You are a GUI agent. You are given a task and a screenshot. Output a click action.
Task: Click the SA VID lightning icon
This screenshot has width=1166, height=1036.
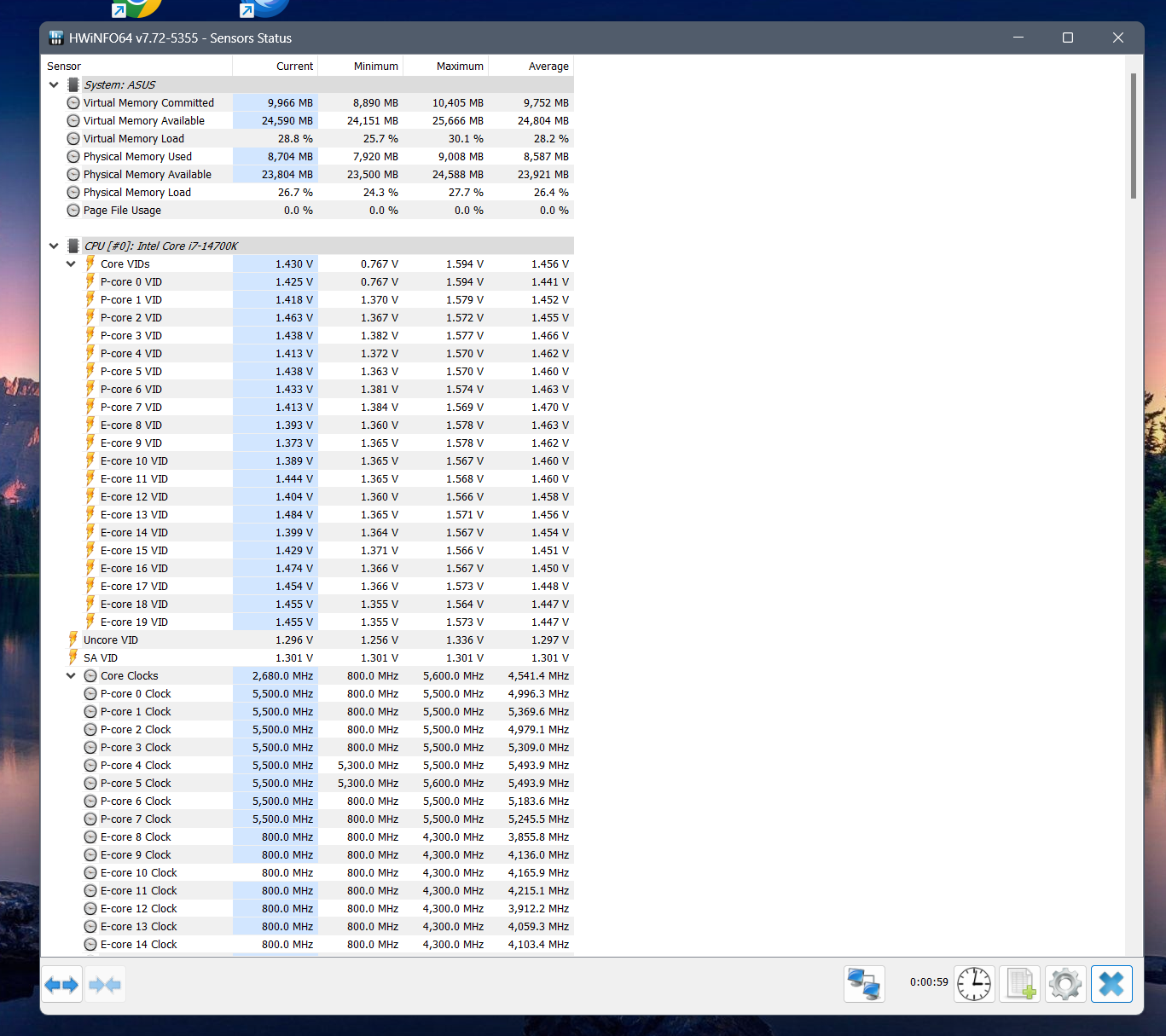73,657
